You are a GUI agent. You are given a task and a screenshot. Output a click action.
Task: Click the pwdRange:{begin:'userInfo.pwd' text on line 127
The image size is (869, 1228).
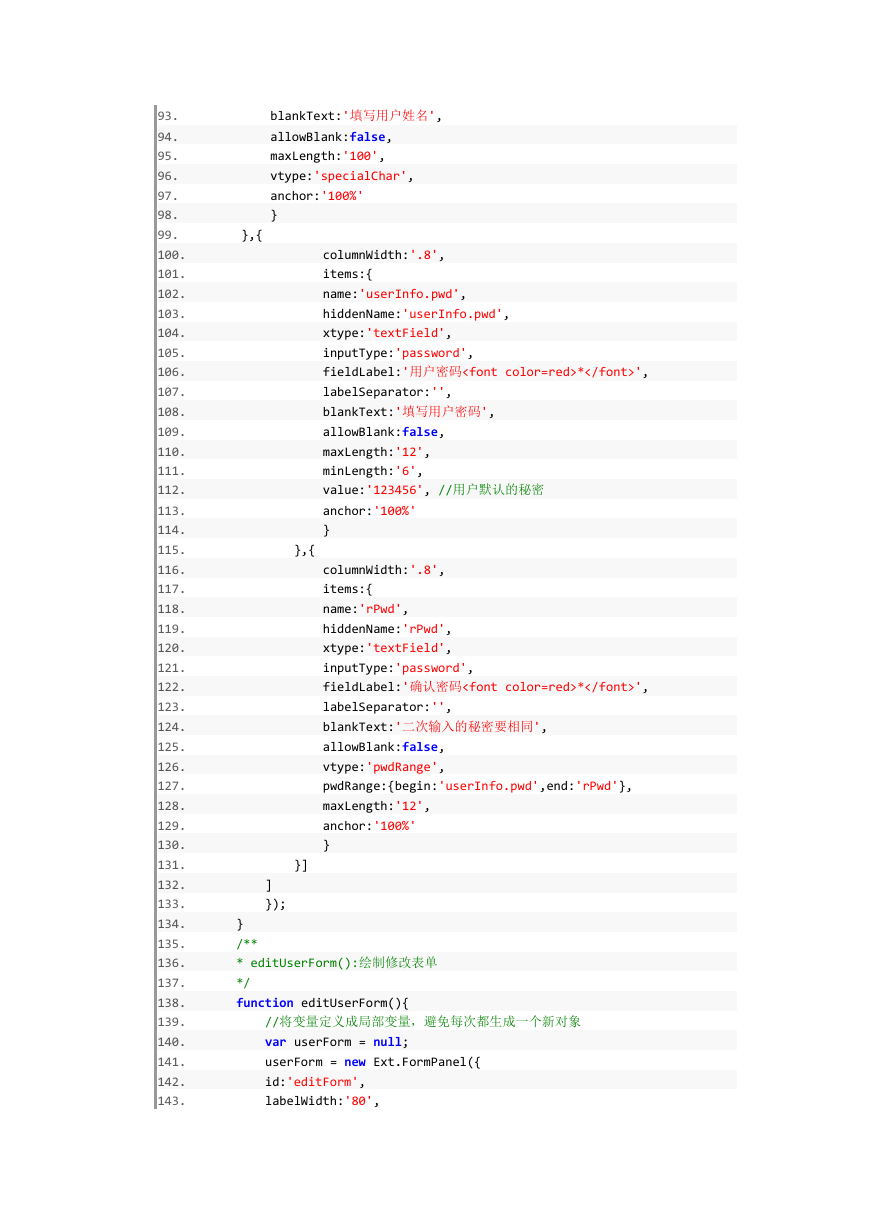point(430,785)
